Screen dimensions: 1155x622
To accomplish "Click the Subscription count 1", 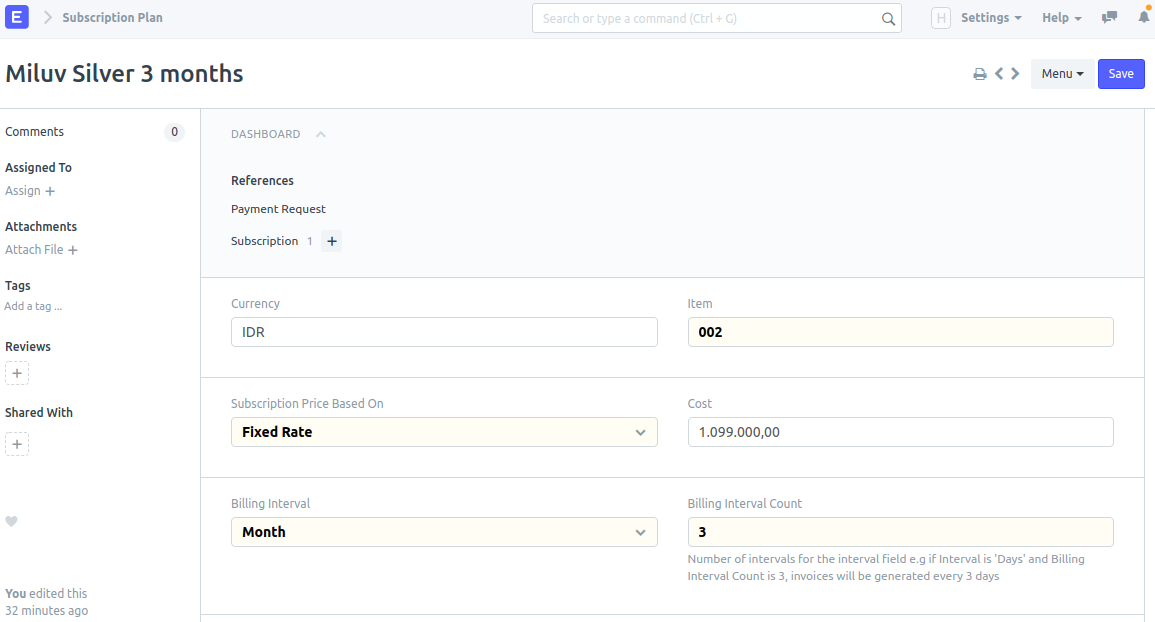I will (310, 241).
